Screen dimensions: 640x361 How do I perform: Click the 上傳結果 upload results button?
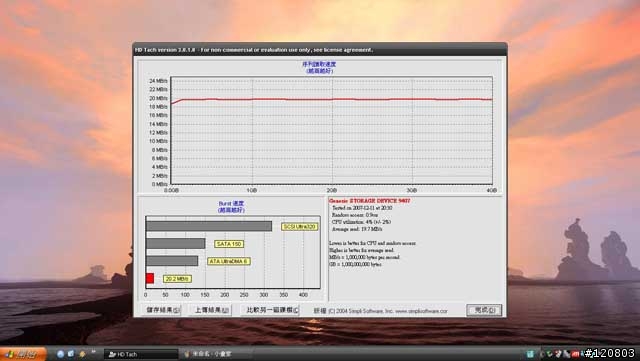[211, 310]
